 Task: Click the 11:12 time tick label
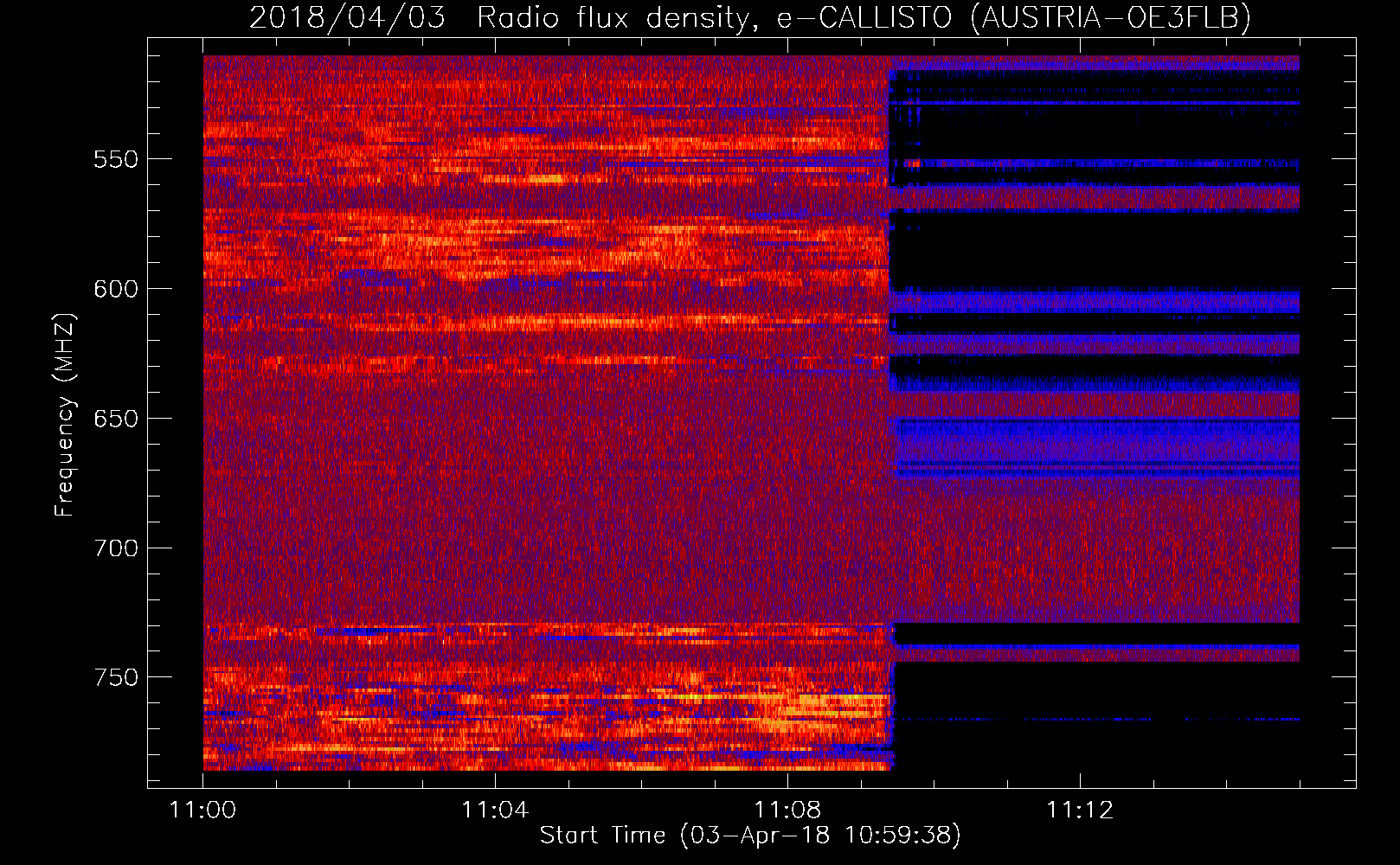pos(1080,810)
